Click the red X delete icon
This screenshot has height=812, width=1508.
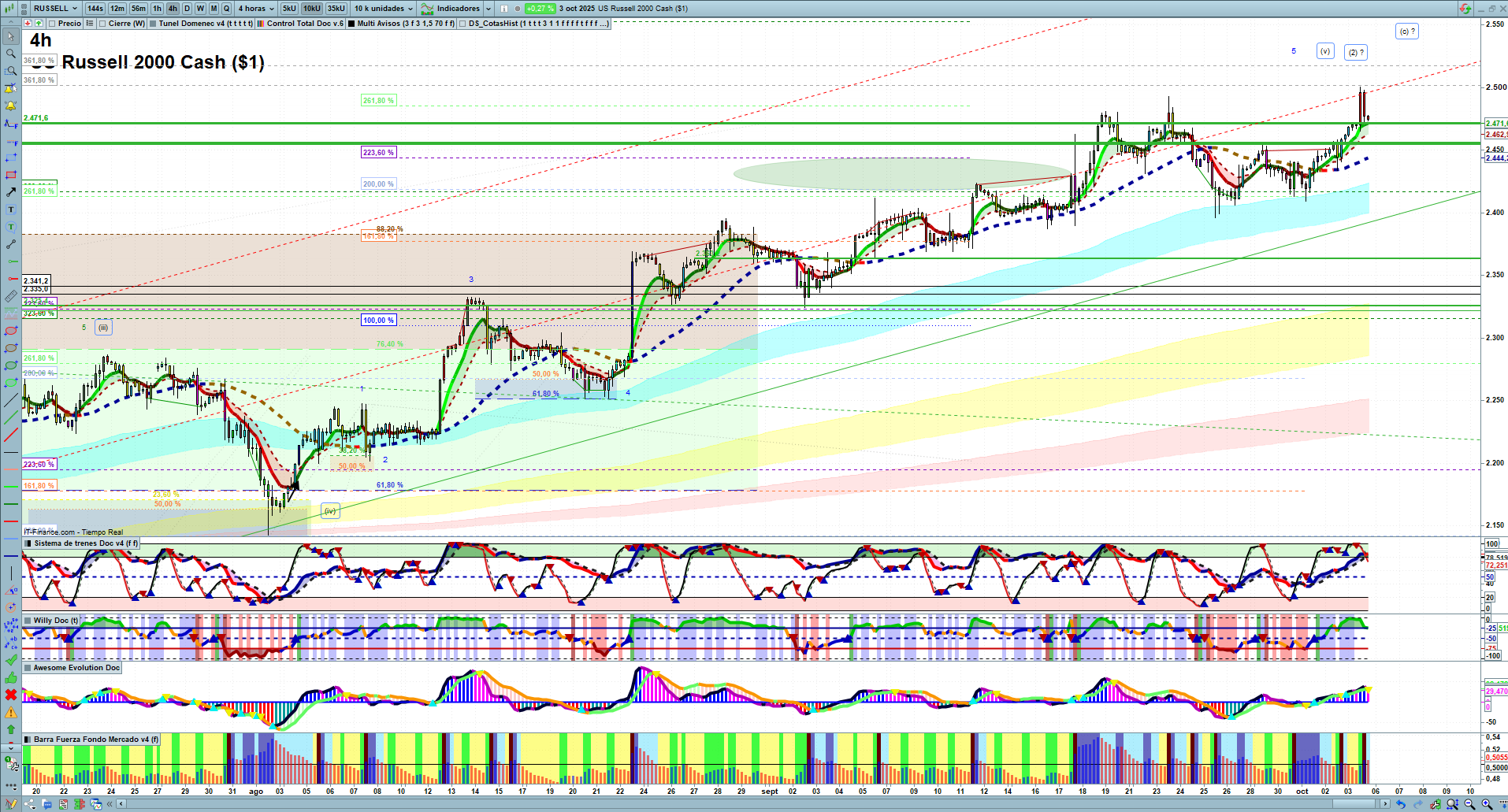pyautogui.click(x=11, y=695)
